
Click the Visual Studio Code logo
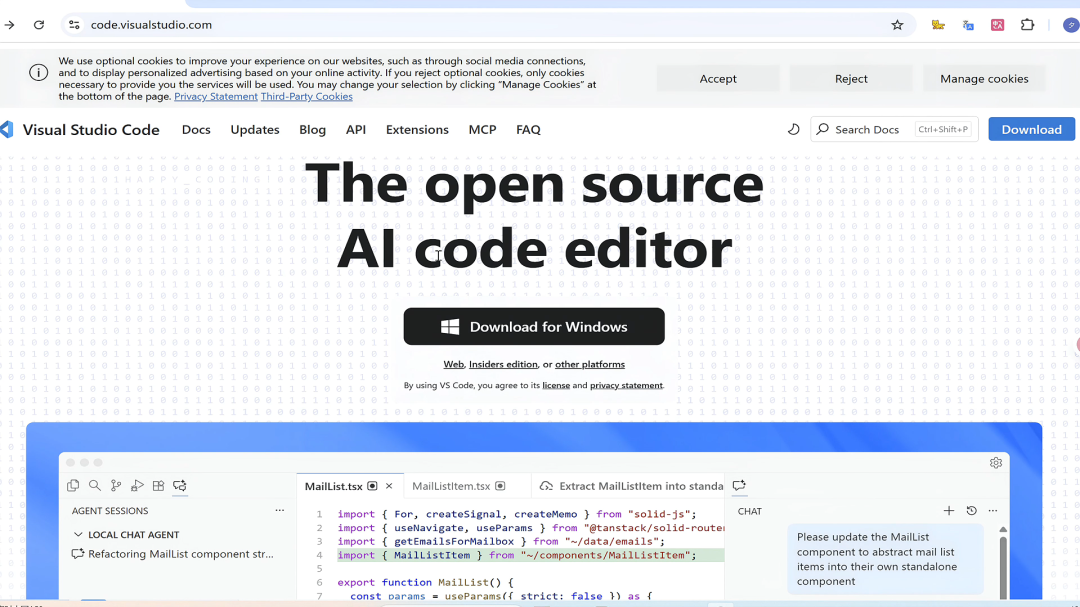[x=7, y=130]
